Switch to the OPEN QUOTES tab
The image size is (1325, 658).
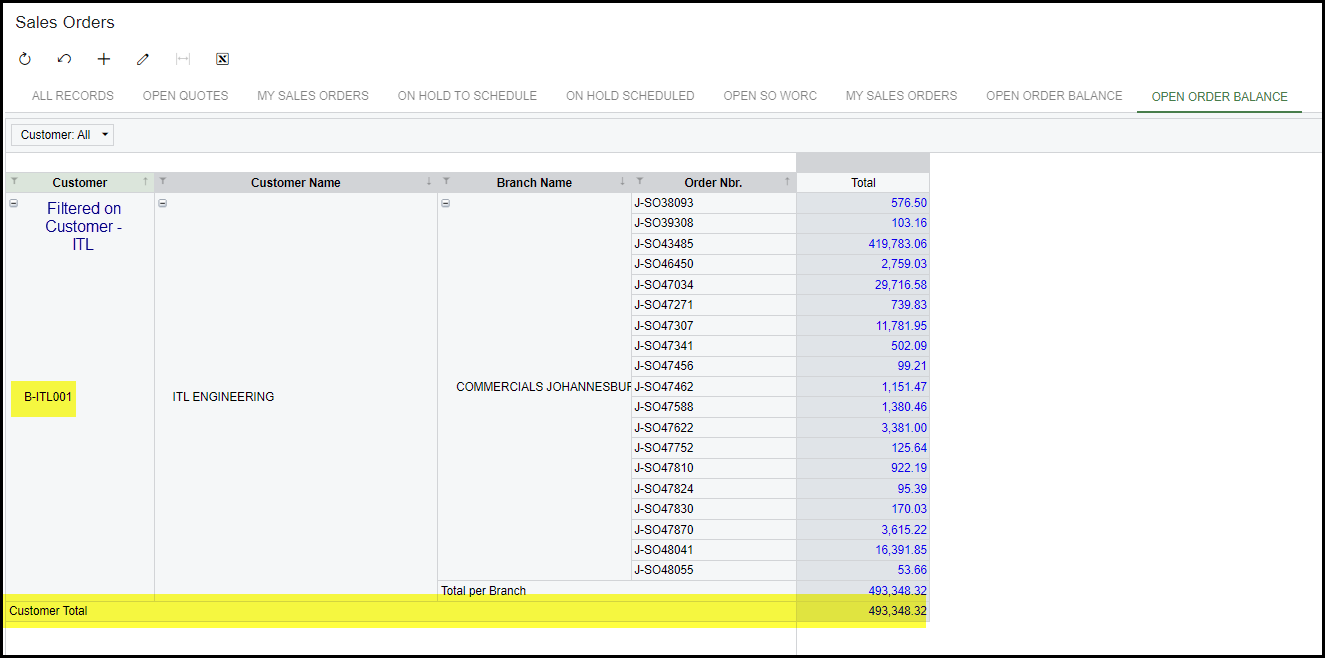185,96
